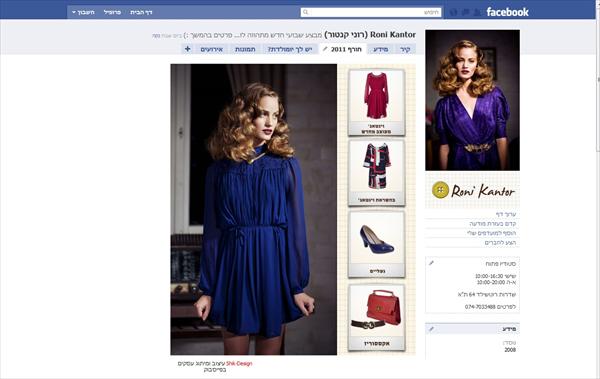Open the פרופיל profile link

click(112, 12)
